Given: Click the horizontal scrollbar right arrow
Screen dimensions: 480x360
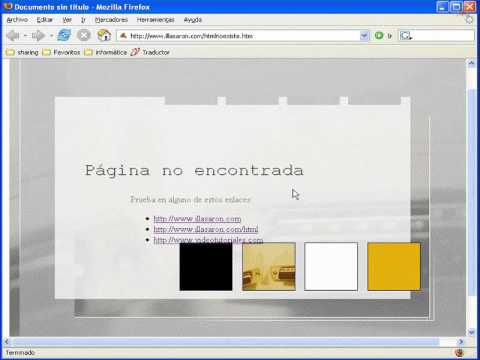Looking at the screenshot, I should [x=461, y=342].
